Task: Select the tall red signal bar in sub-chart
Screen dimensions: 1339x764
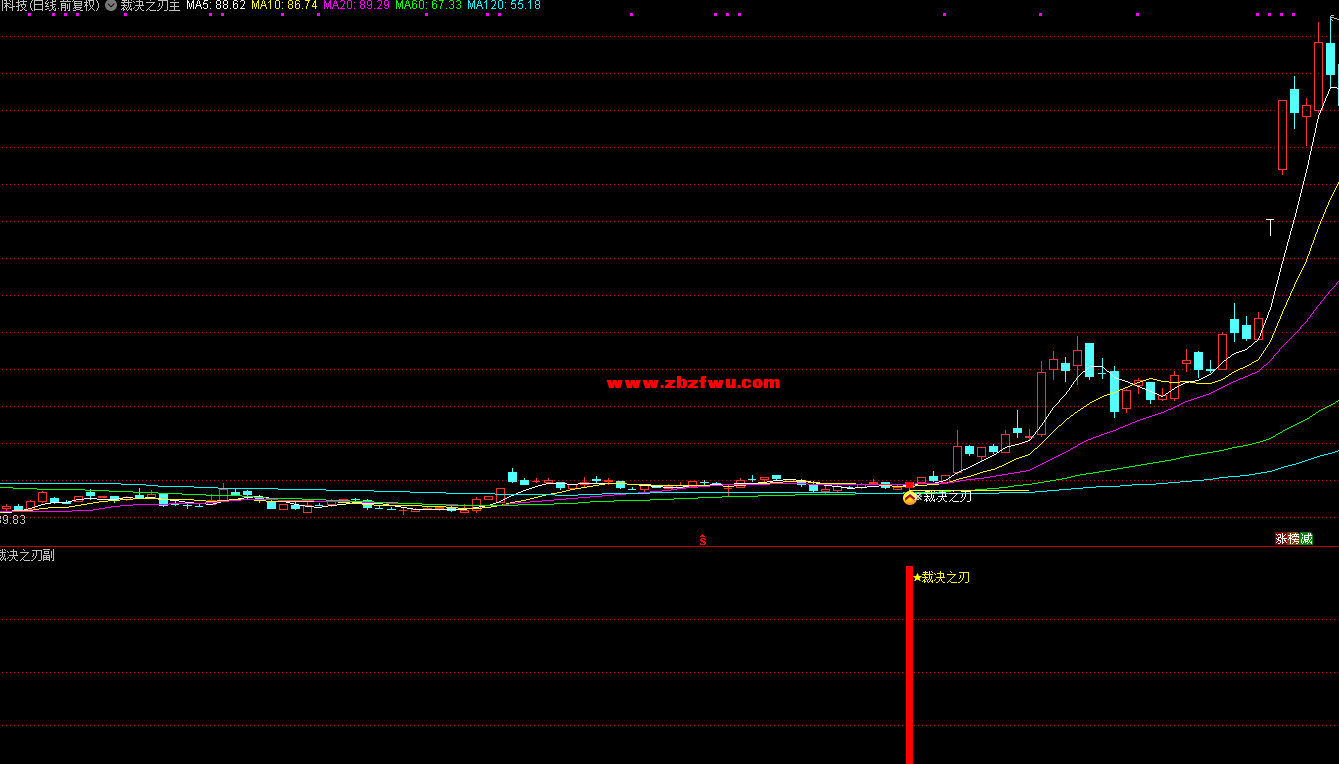Action: (x=909, y=665)
